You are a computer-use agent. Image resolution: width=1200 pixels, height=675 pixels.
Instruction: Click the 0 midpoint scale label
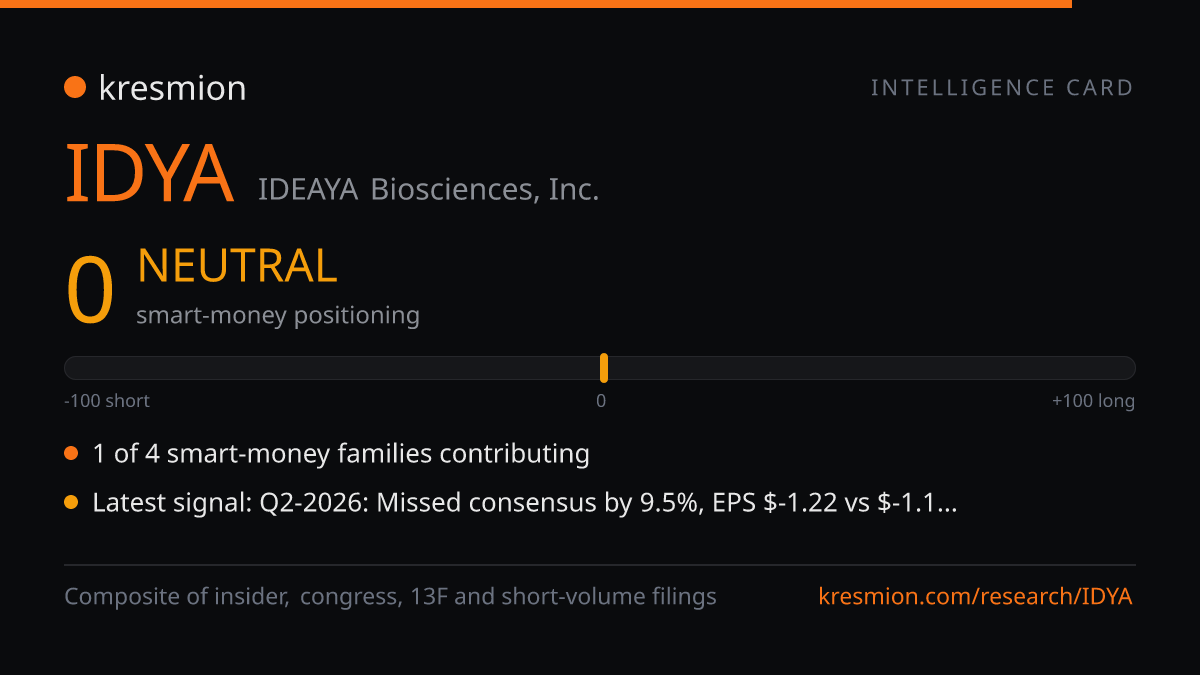point(601,401)
